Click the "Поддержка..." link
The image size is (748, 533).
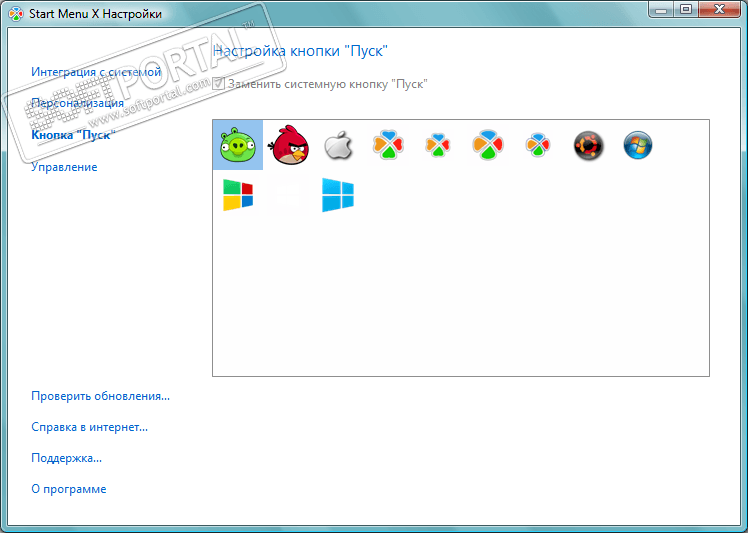(66, 458)
